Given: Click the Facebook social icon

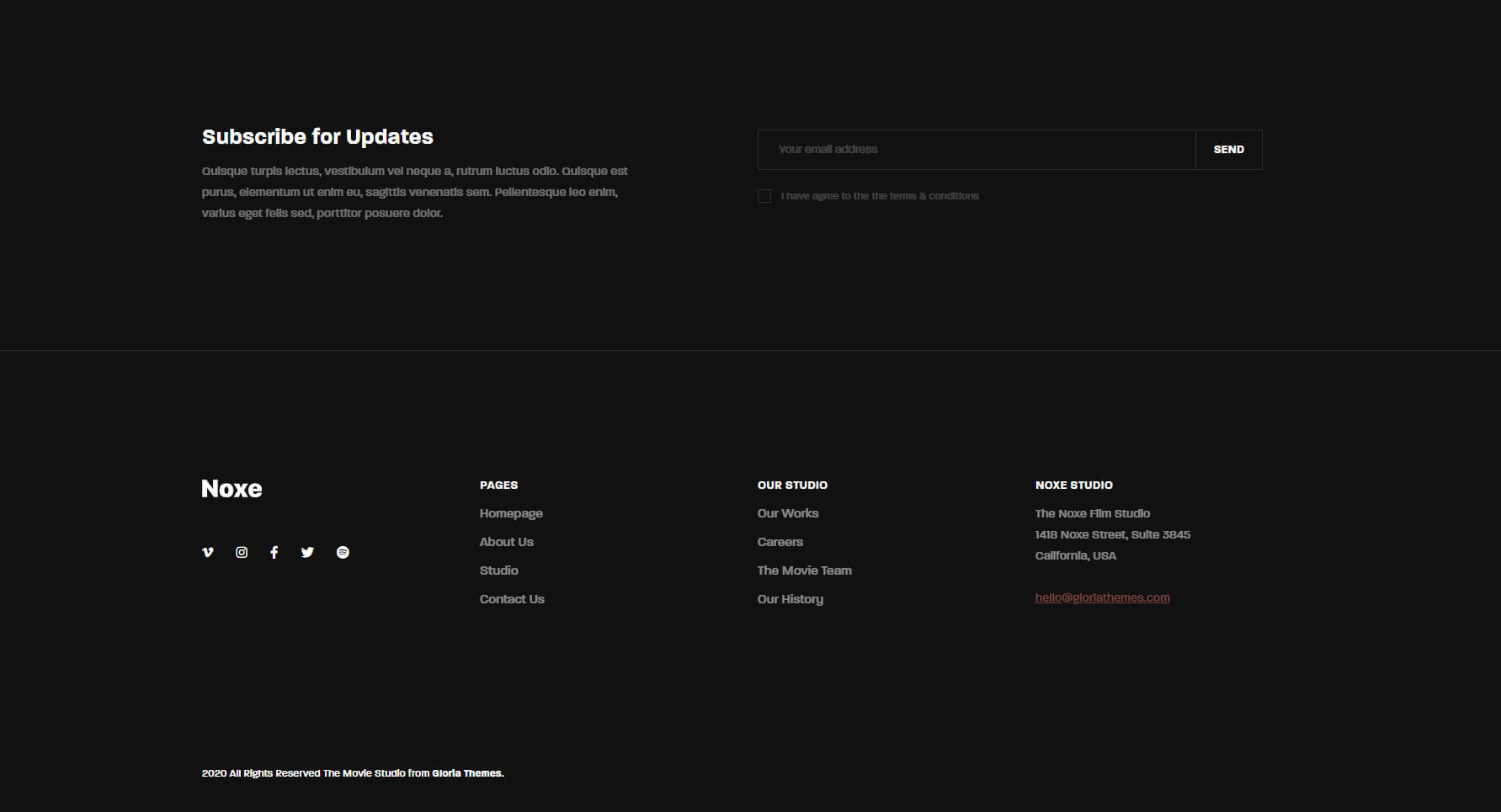Looking at the screenshot, I should point(274,552).
